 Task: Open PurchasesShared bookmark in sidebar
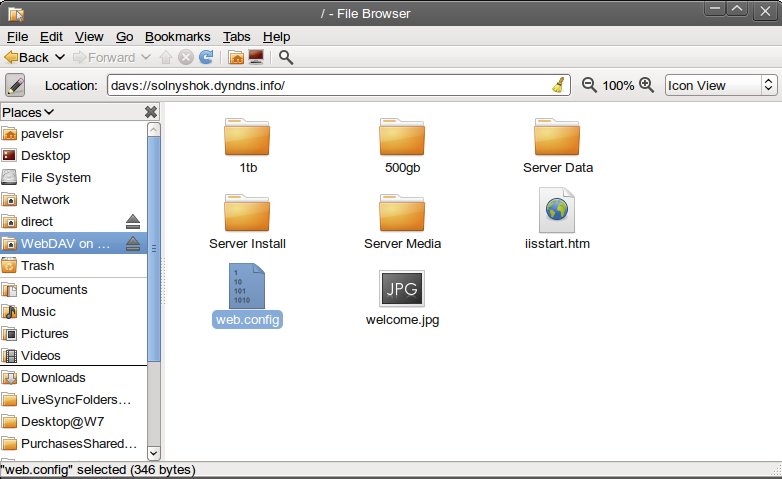click(x=73, y=444)
